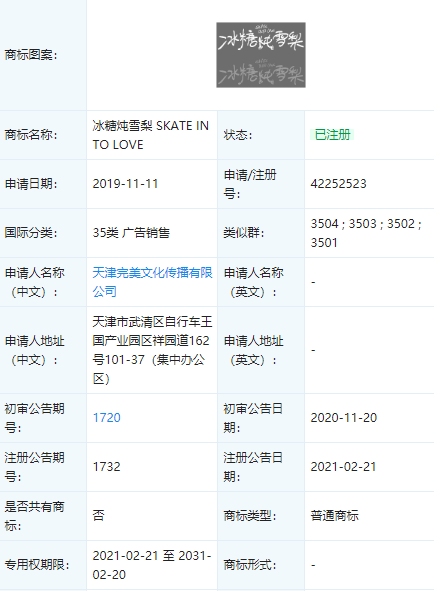434x591 pixels.
Task: Select exclusive right period 2021-02-21 至 2031-02-20
Action: pos(152,565)
